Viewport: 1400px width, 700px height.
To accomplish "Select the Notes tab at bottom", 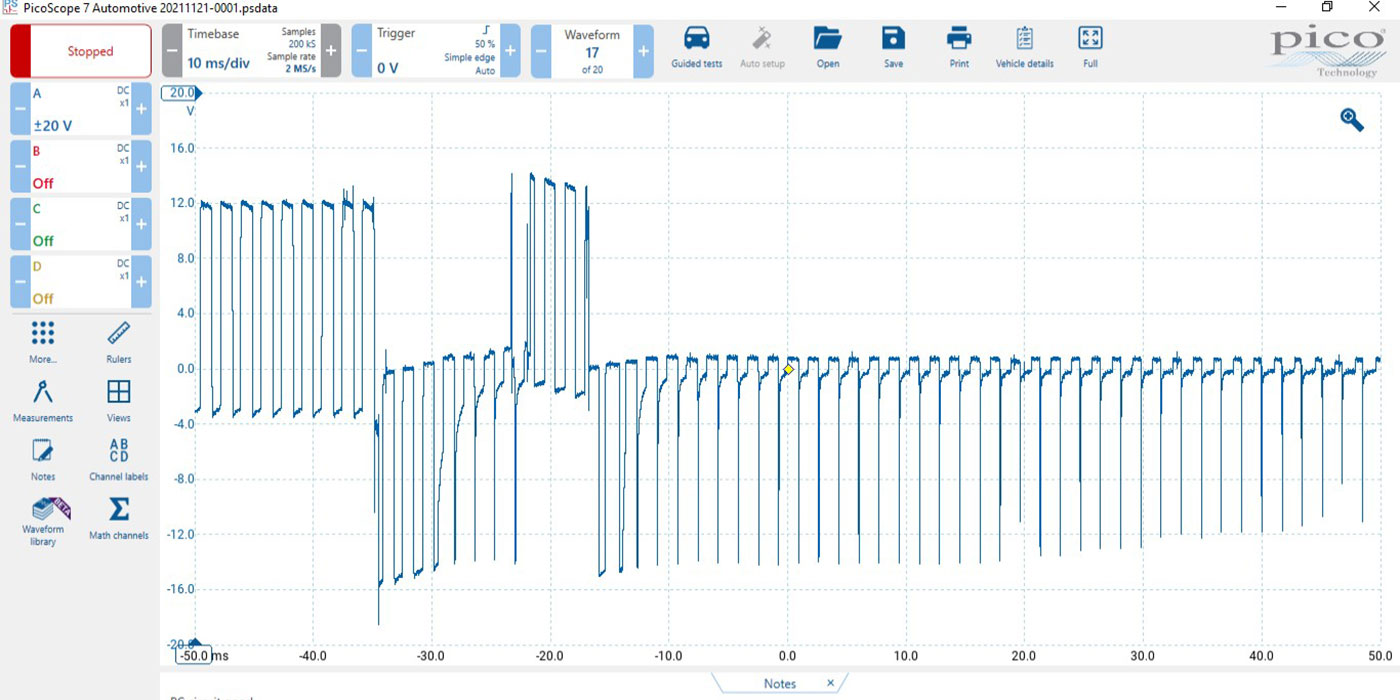I will (x=779, y=684).
